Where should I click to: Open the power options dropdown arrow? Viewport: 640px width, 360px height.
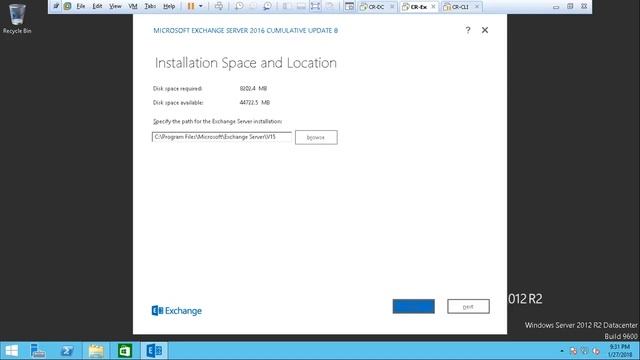coord(200,6)
